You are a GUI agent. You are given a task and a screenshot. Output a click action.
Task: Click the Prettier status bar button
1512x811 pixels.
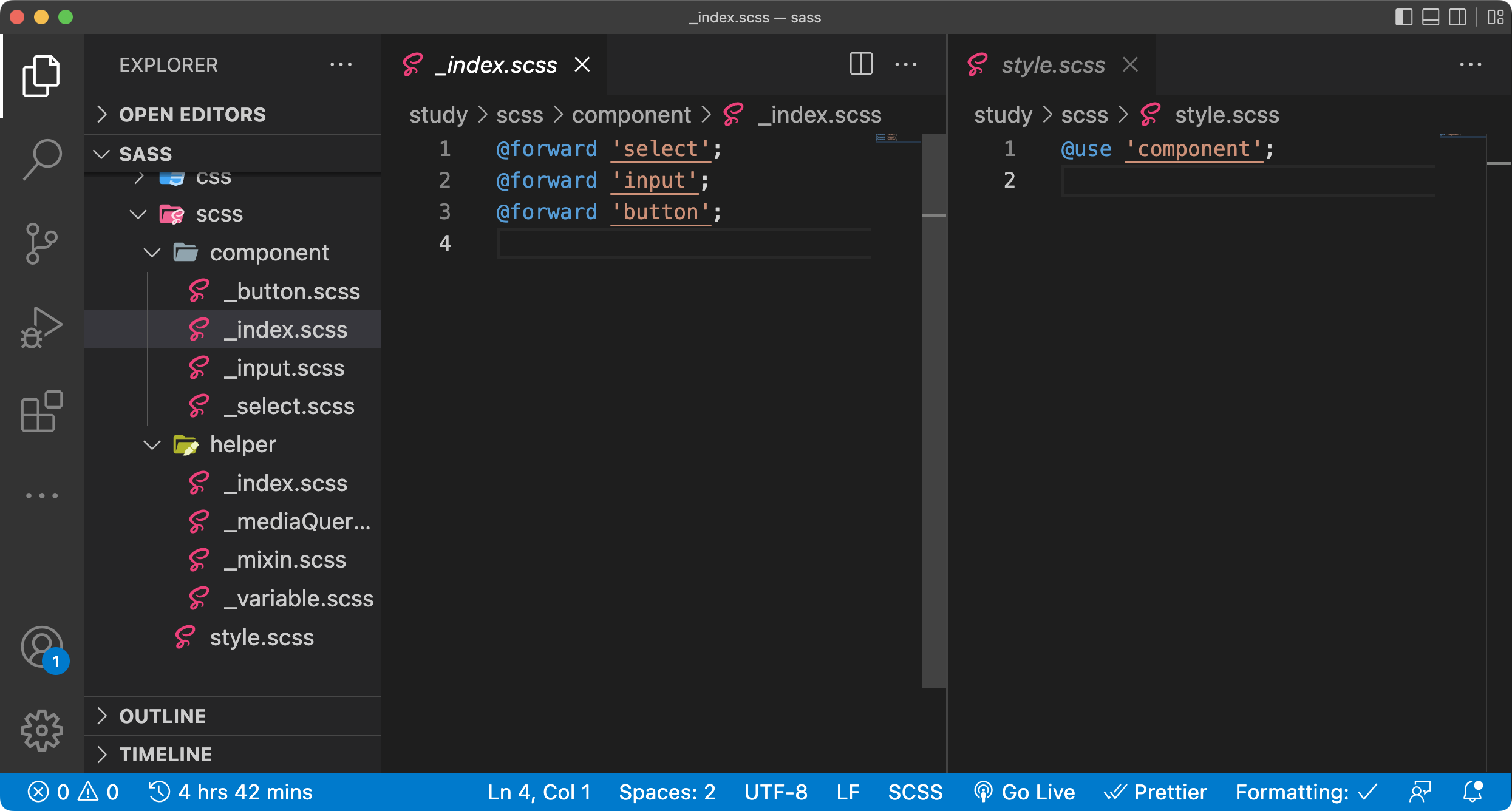pyautogui.click(x=1156, y=792)
